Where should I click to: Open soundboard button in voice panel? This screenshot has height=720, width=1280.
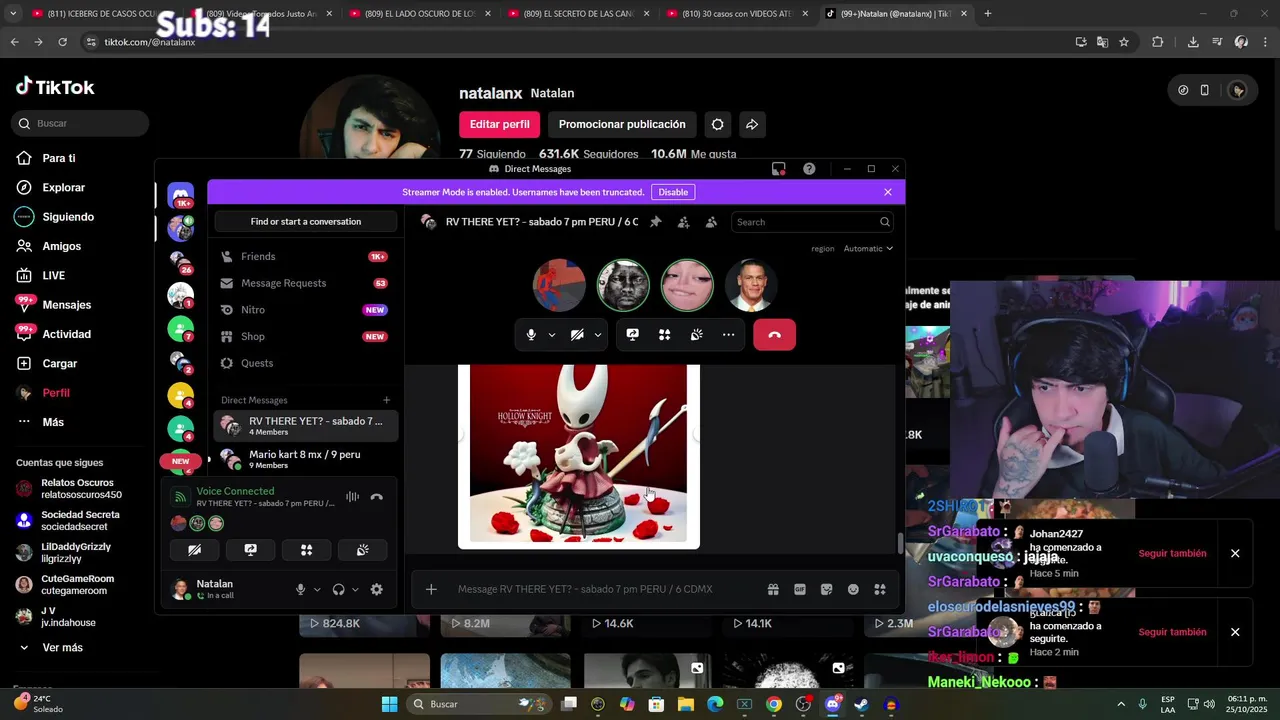pyautogui.click(x=362, y=550)
